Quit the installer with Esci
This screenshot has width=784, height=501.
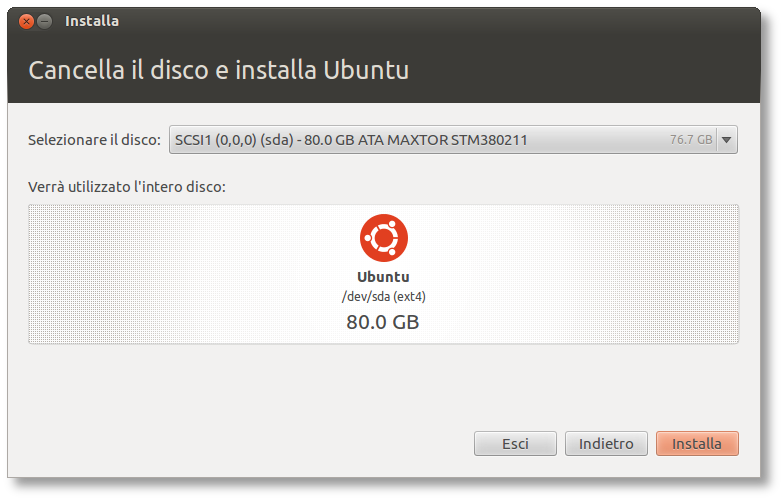pos(515,443)
